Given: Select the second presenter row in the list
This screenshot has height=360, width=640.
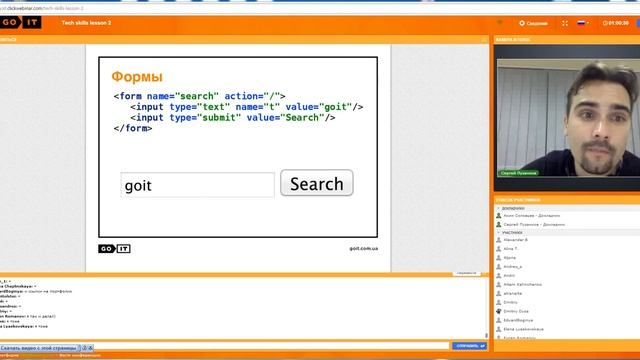Looking at the screenshot, I should click(567, 224).
